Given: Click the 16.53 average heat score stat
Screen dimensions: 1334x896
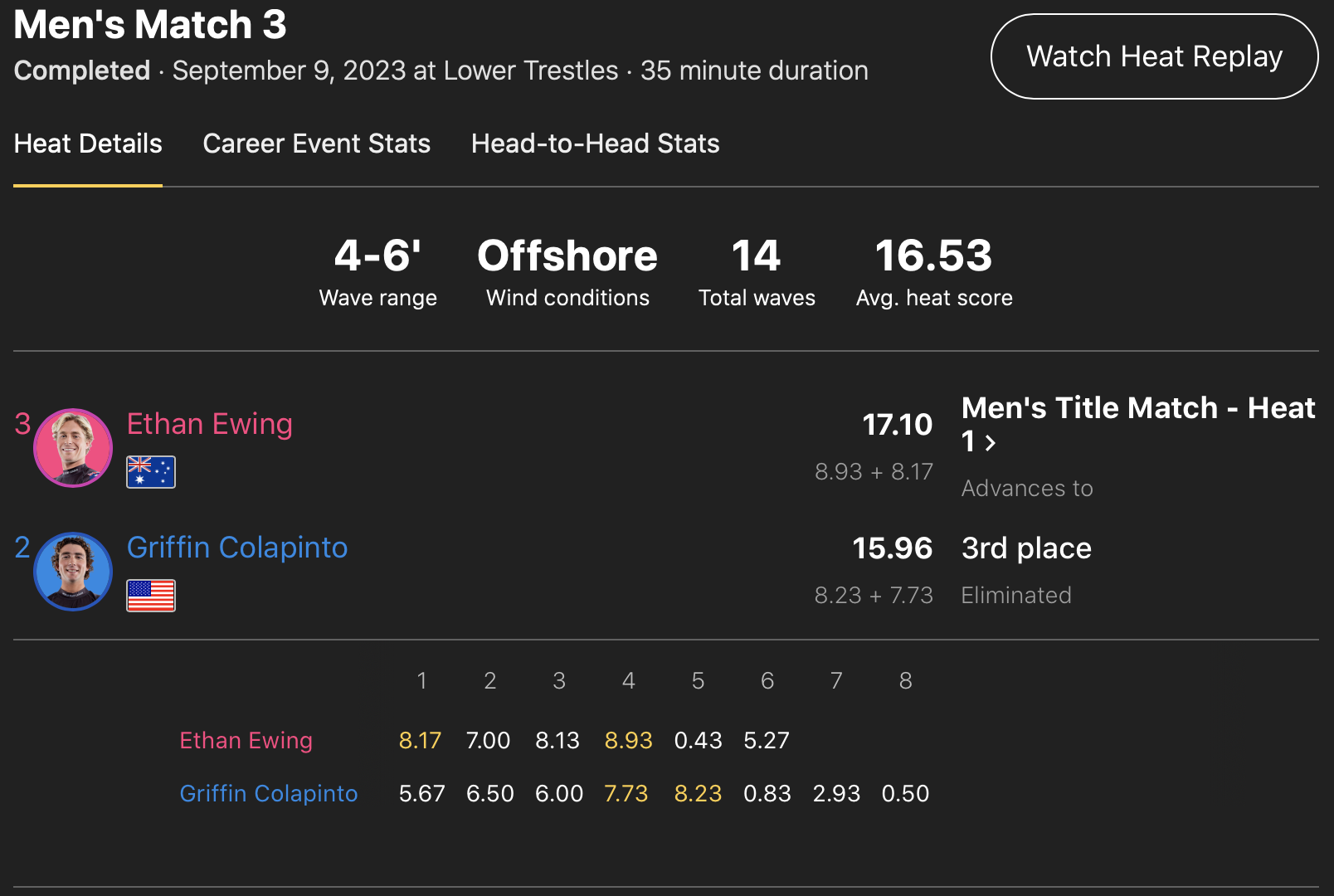Looking at the screenshot, I should coord(933,256).
